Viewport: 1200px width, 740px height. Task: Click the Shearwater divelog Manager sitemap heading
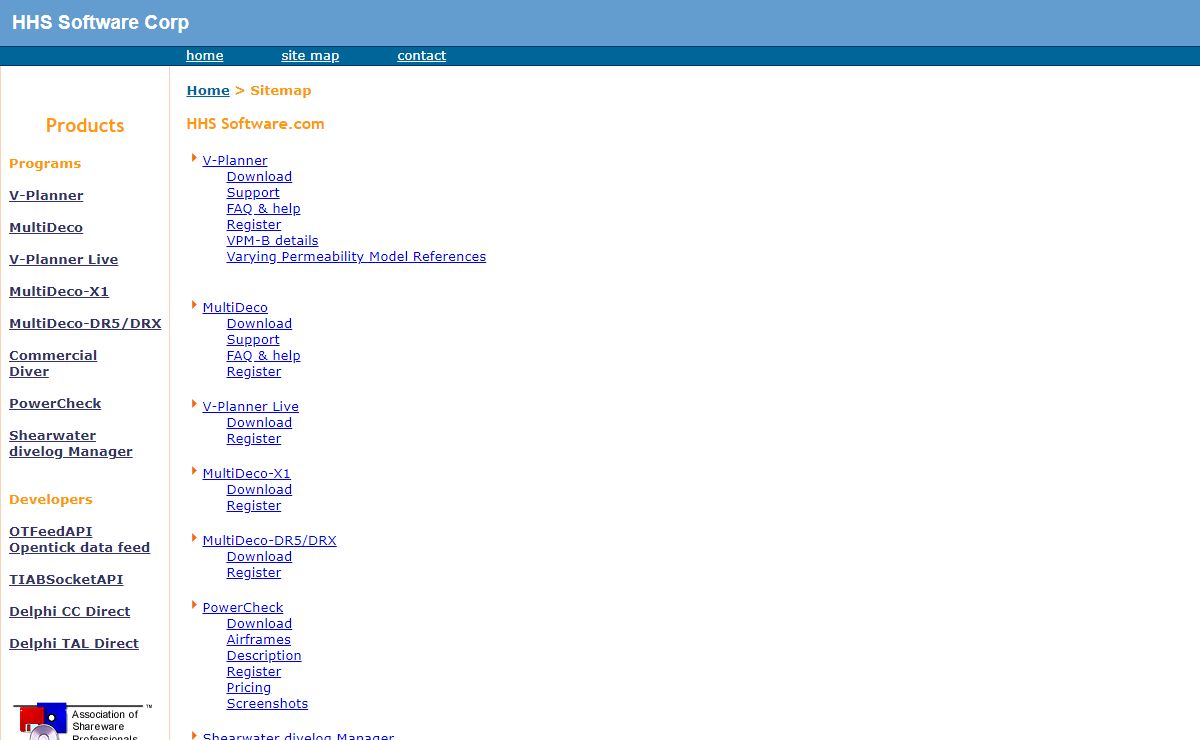[x=298, y=736]
